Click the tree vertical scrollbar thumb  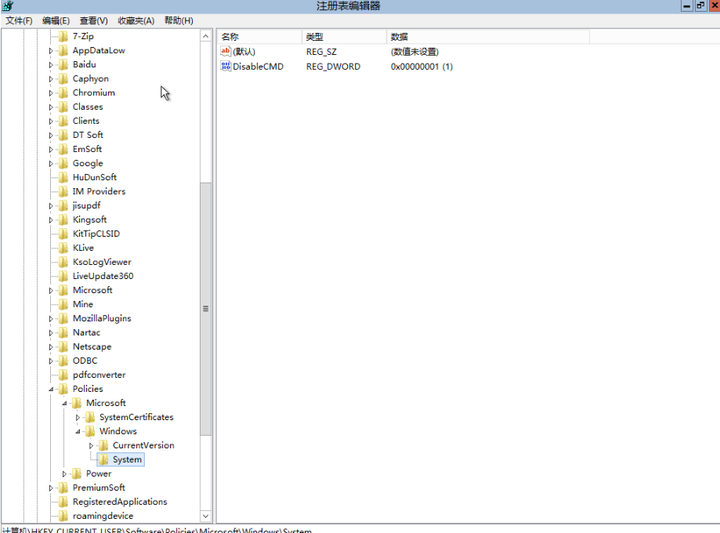(x=206, y=309)
